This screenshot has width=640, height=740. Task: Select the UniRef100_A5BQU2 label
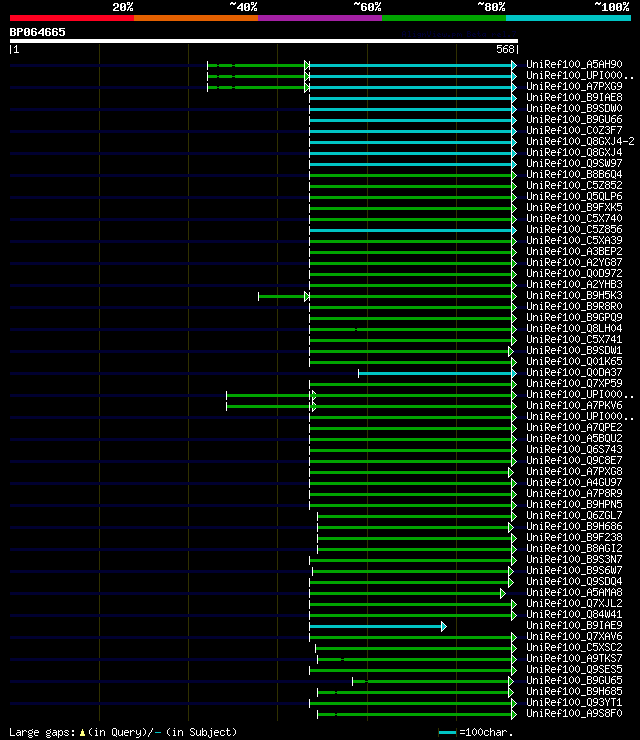(x=574, y=438)
